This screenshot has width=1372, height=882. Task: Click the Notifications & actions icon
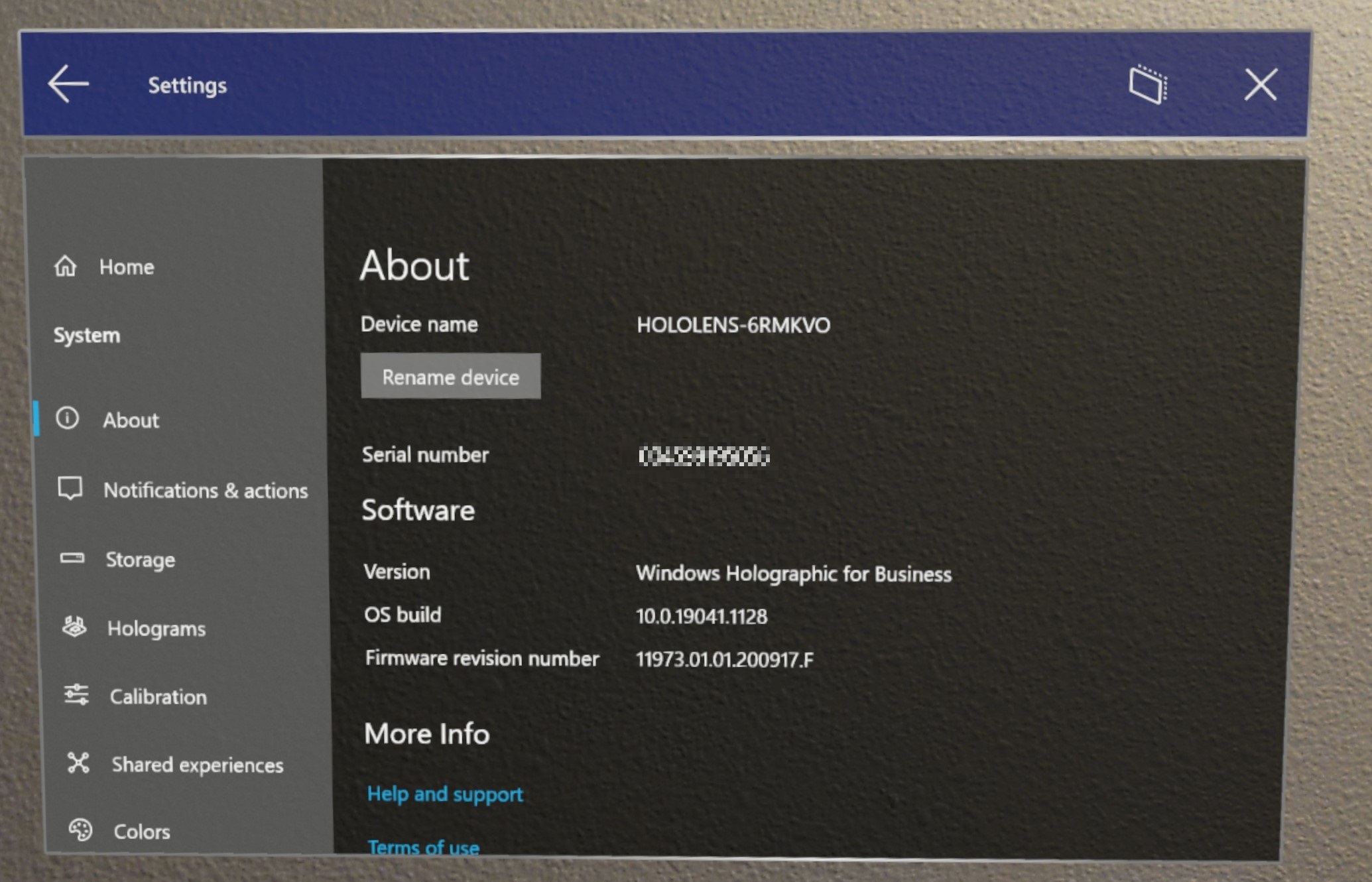pos(77,490)
